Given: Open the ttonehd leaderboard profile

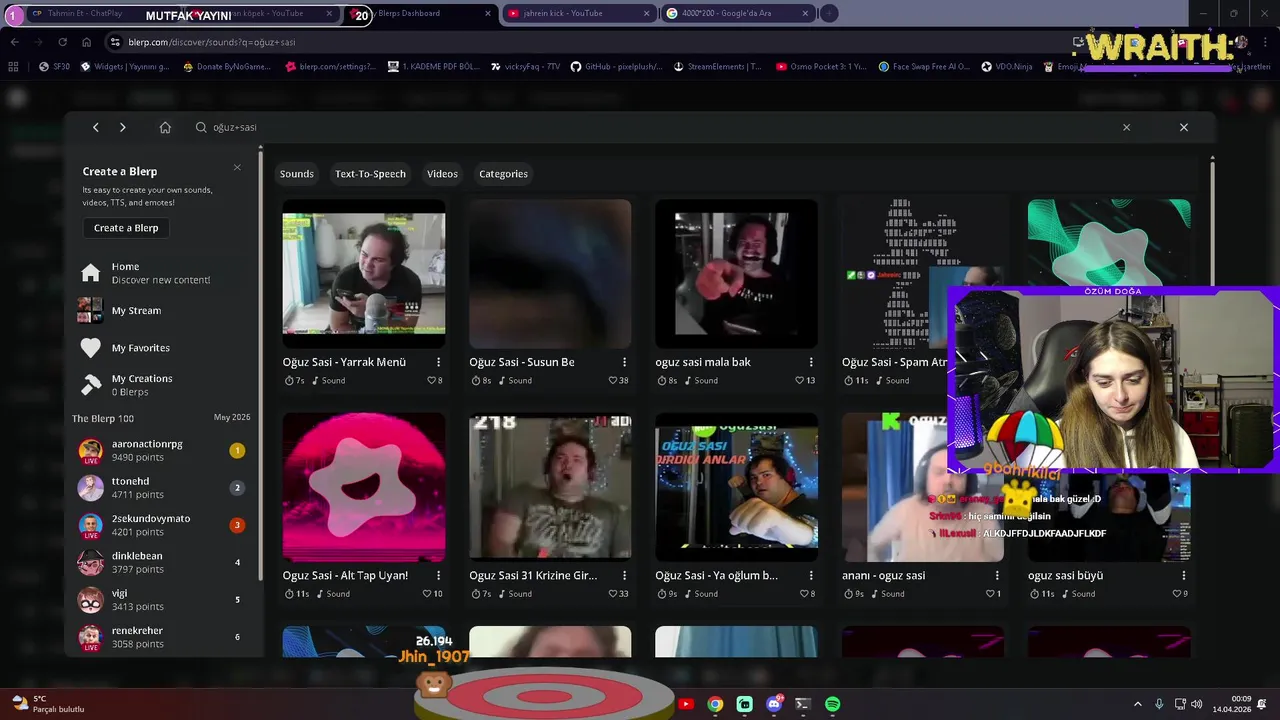Looking at the screenshot, I should click(x=161, y=488).
